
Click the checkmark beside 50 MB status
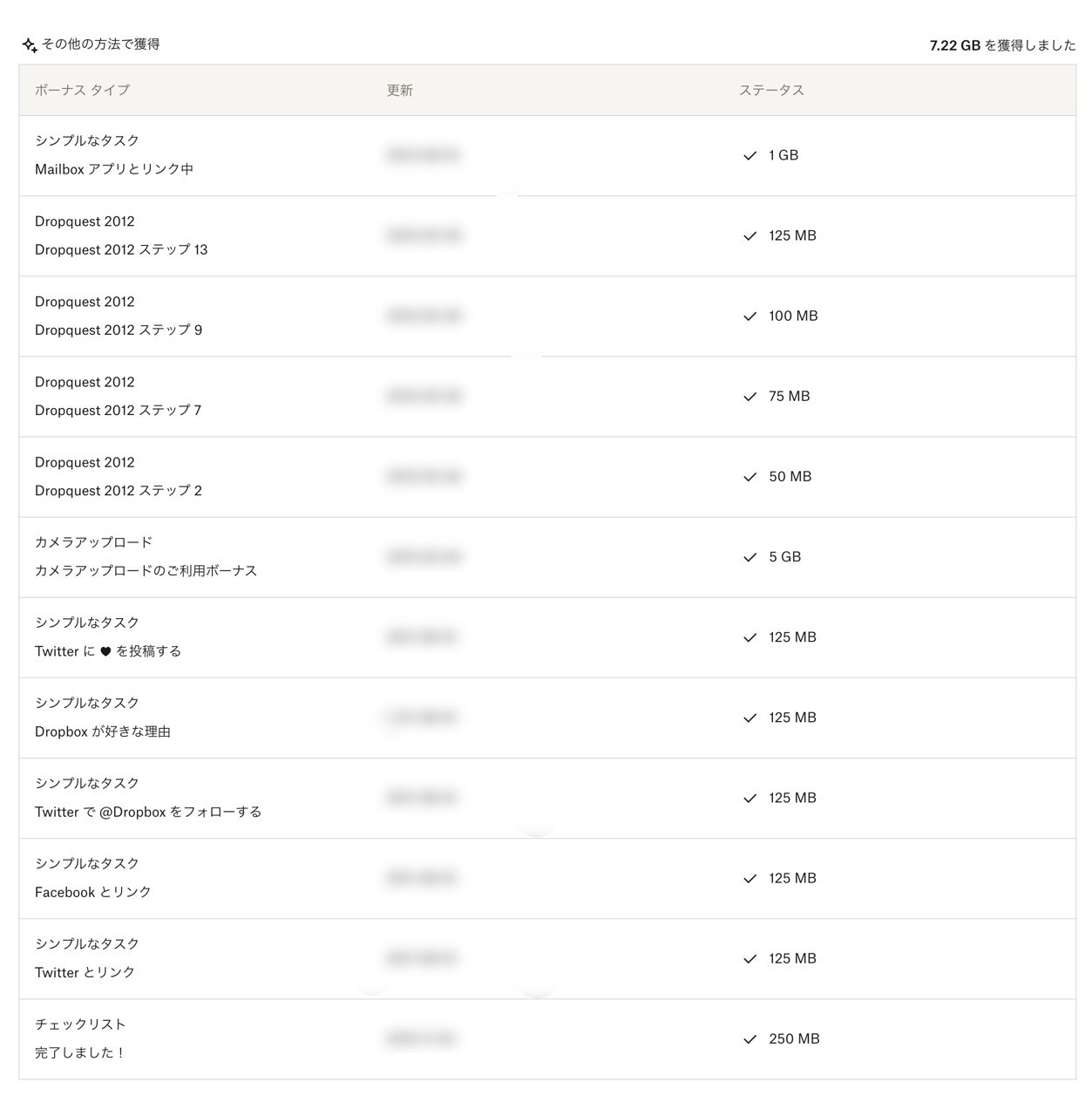(x=749, y=477)
